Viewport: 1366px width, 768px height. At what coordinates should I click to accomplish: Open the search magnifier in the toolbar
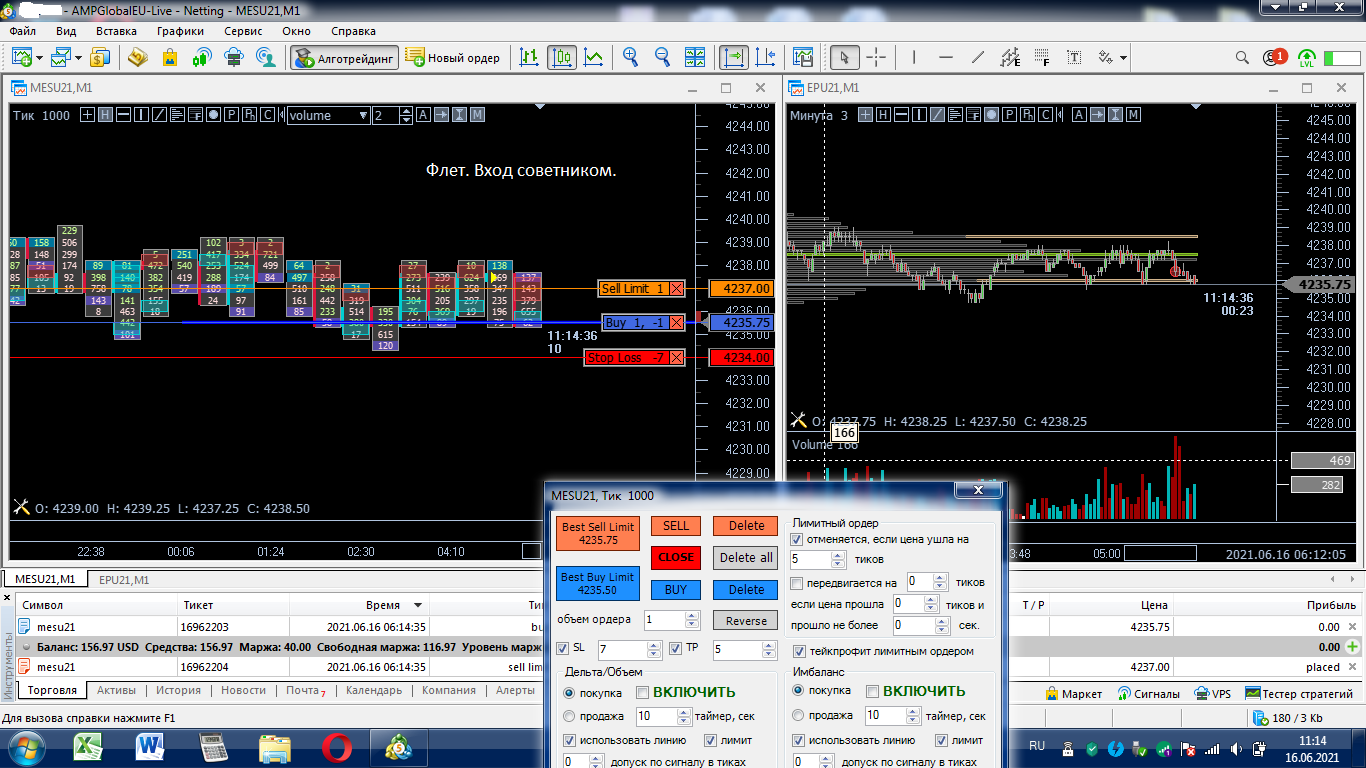tap(1242, 58)
